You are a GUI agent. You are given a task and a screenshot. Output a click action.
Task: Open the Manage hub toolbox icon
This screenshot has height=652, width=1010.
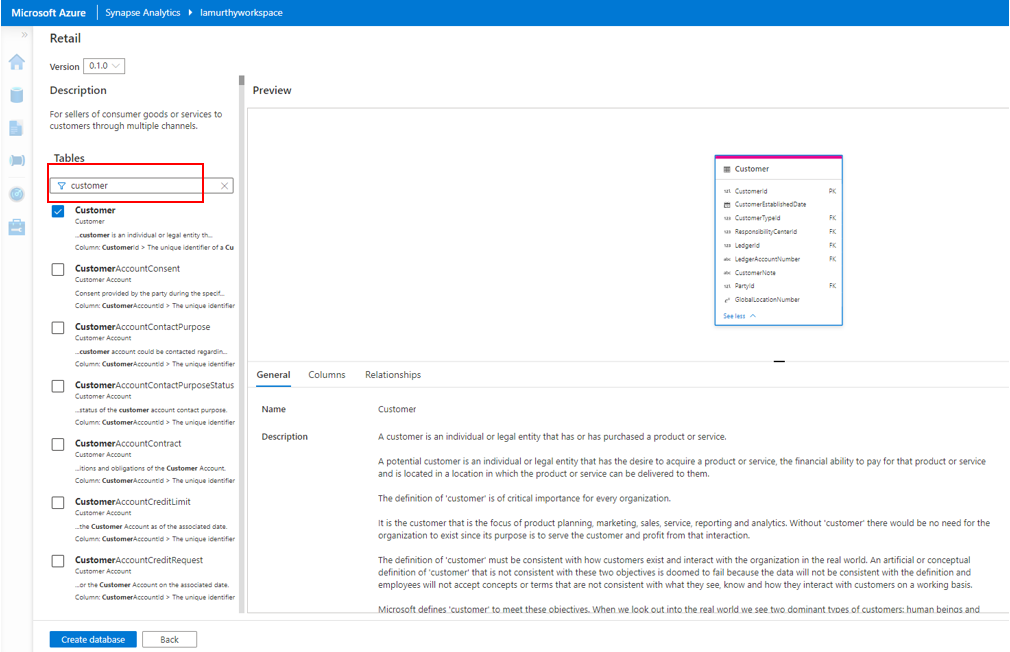click(17, 227)
